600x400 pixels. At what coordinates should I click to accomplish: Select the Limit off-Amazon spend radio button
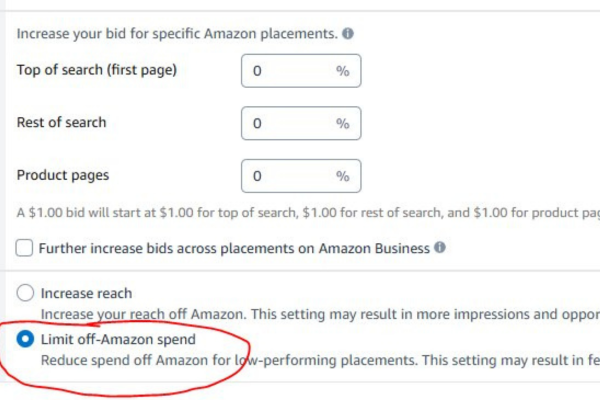(x=25, y=340)
